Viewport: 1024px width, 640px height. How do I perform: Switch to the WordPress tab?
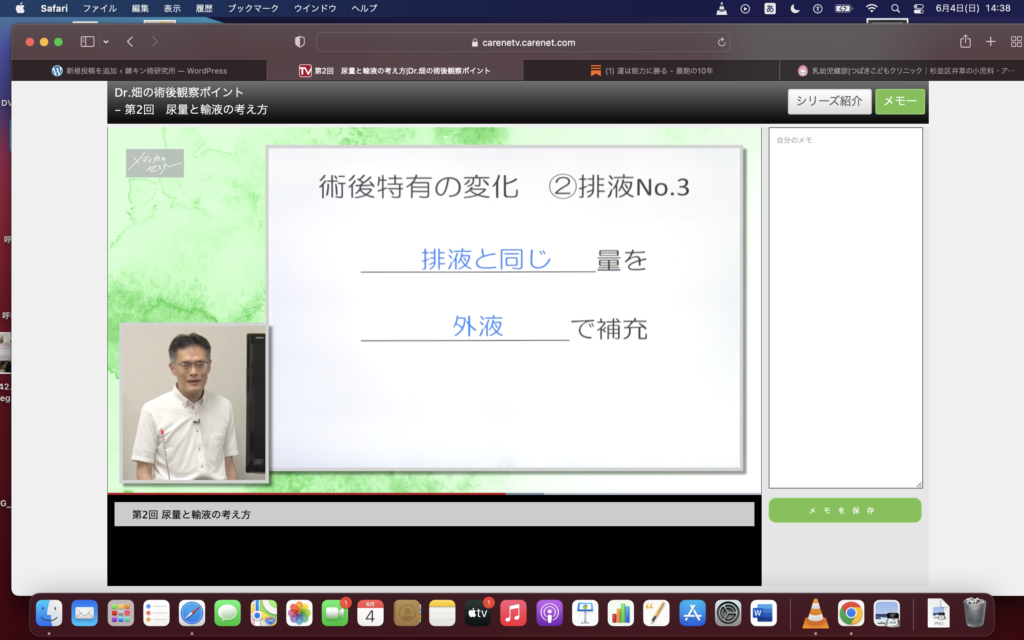tap(140, 71)
